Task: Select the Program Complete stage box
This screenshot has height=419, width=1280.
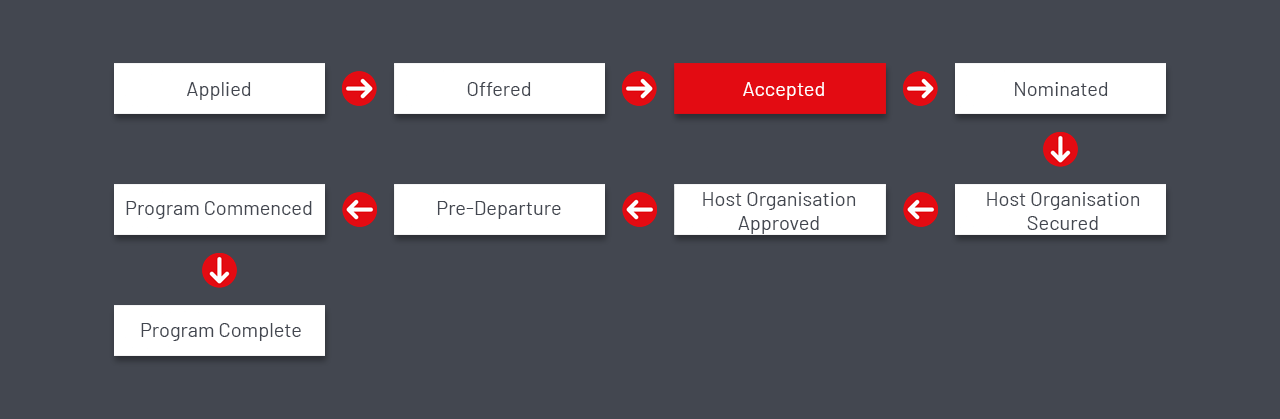Action: point(219,331)
